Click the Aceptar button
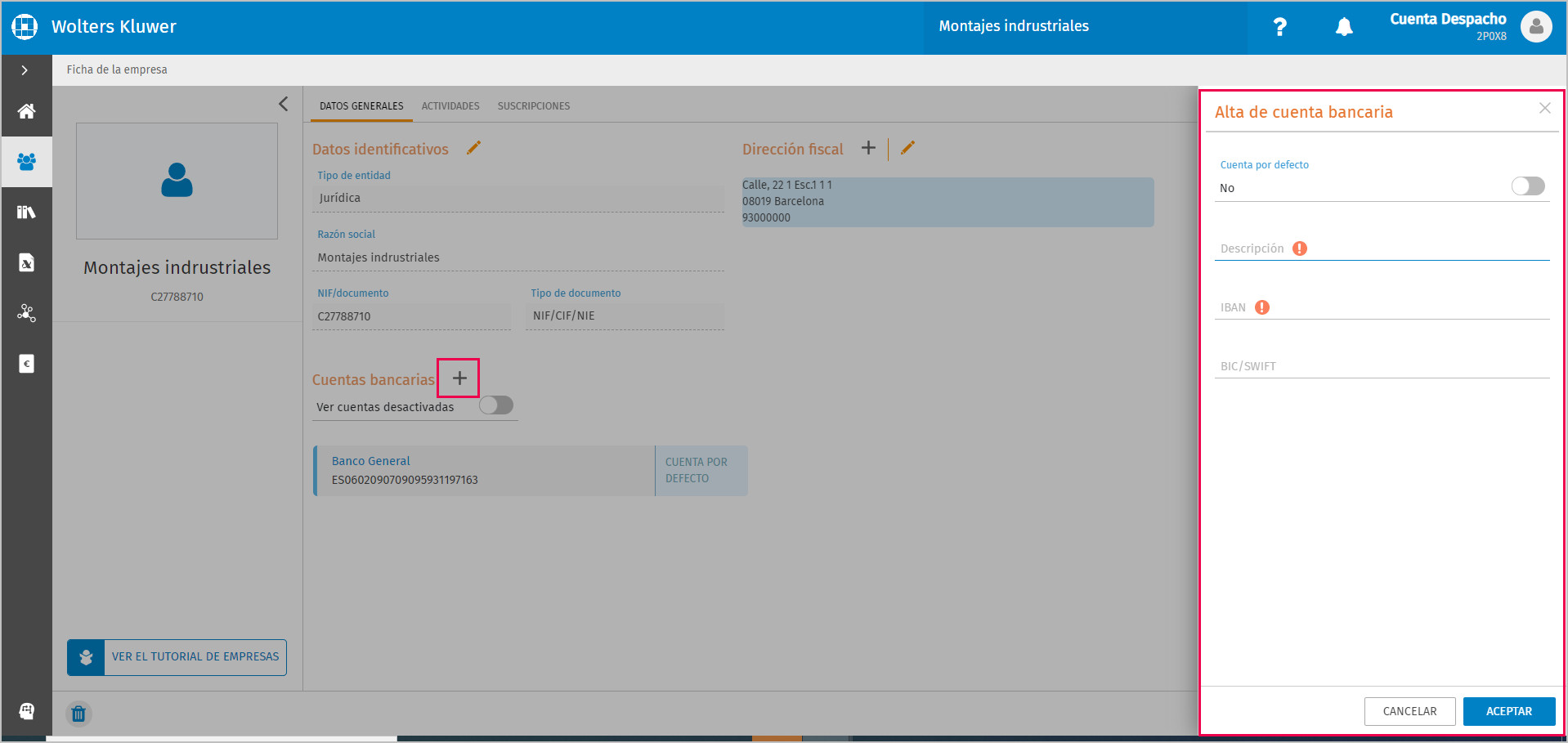1568x743 pixels. 1509,711
